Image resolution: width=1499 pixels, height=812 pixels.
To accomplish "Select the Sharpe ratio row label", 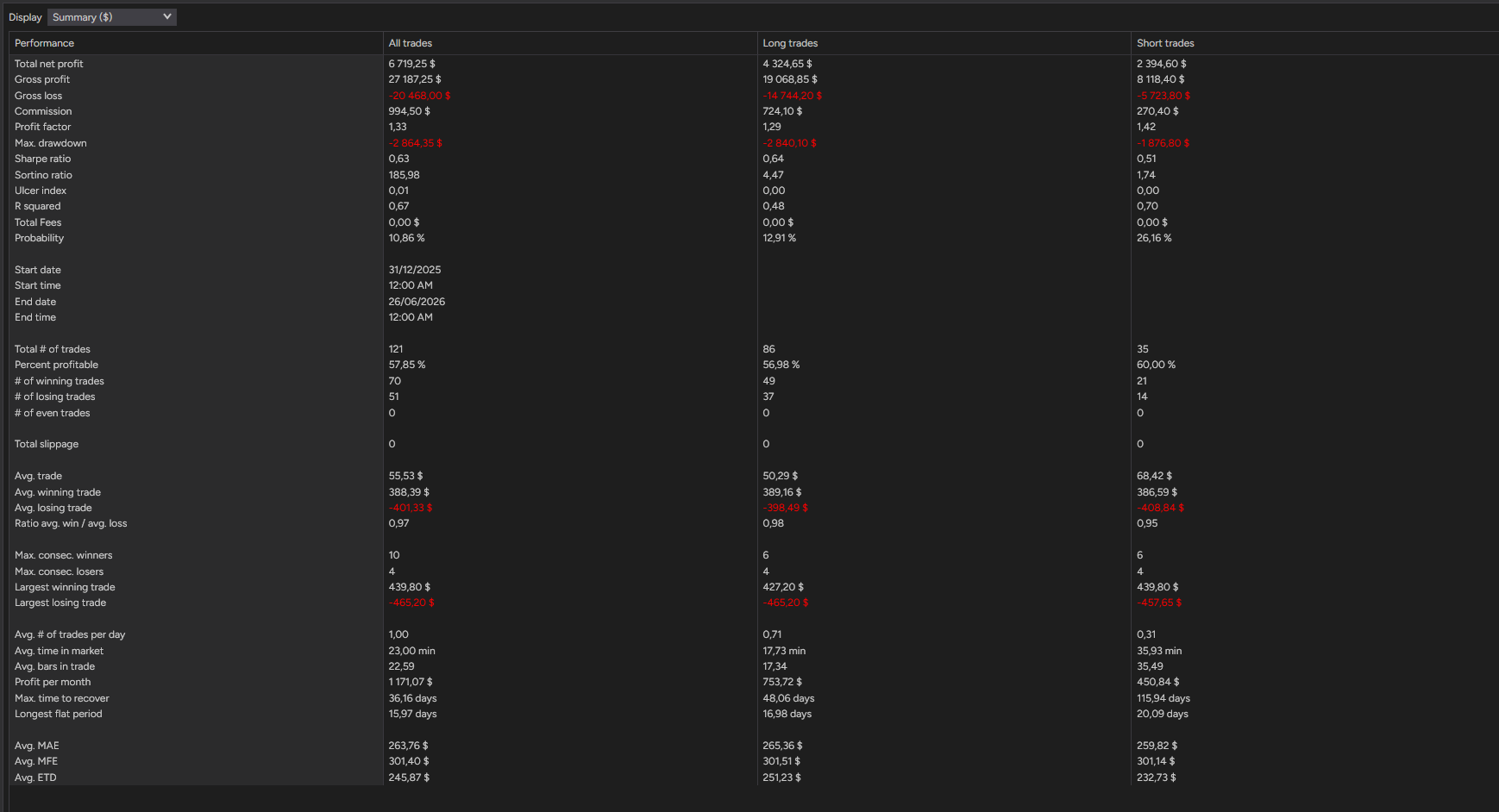I will click(x=43, y=159).
